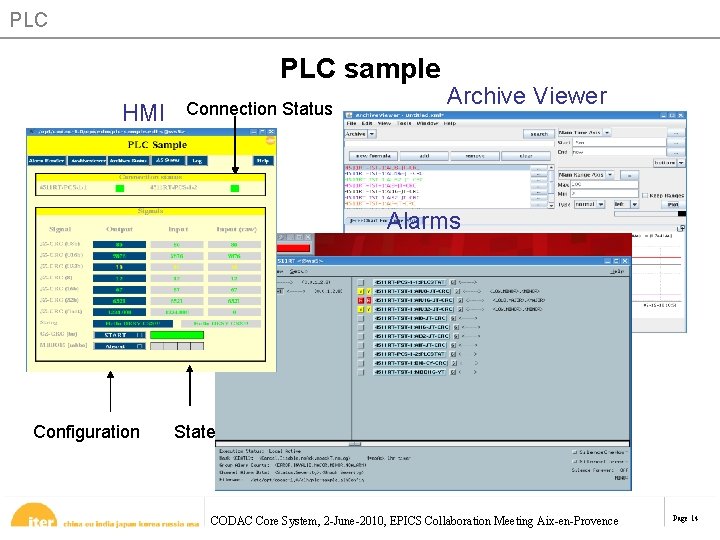This screenshot has height=540, width=720.
Task: Open View menu in Archive Viewer
Action: point(384,123)
